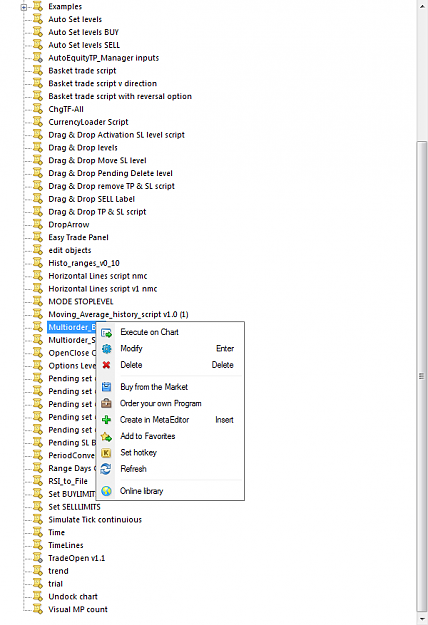The height and width of the screenshot is (625, 428).
Task: Select AutoEquityTP_Manager inputs script
Action: point(104,58)
